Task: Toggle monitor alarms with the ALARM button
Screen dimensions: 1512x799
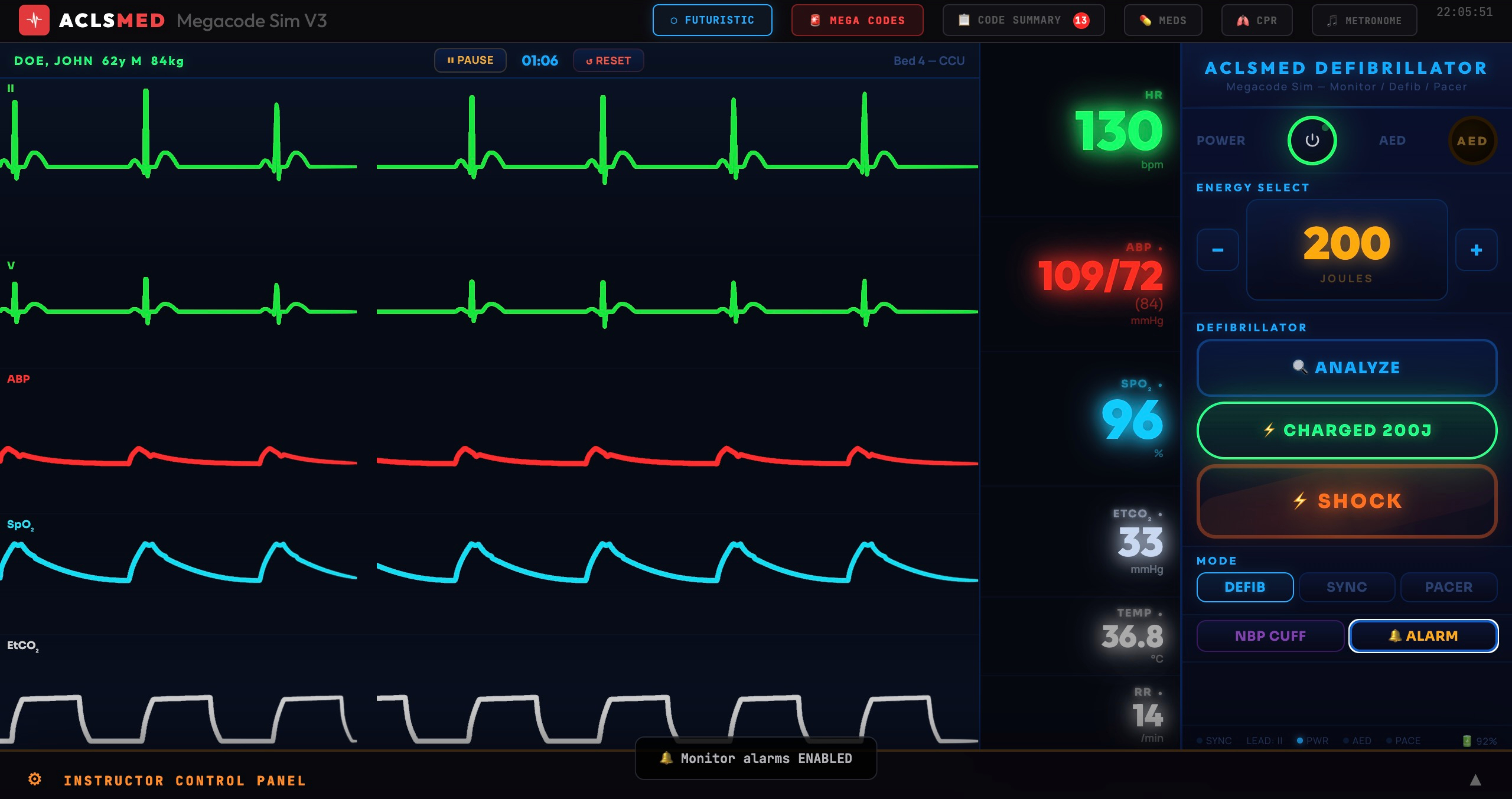Action: point(1423,636)
